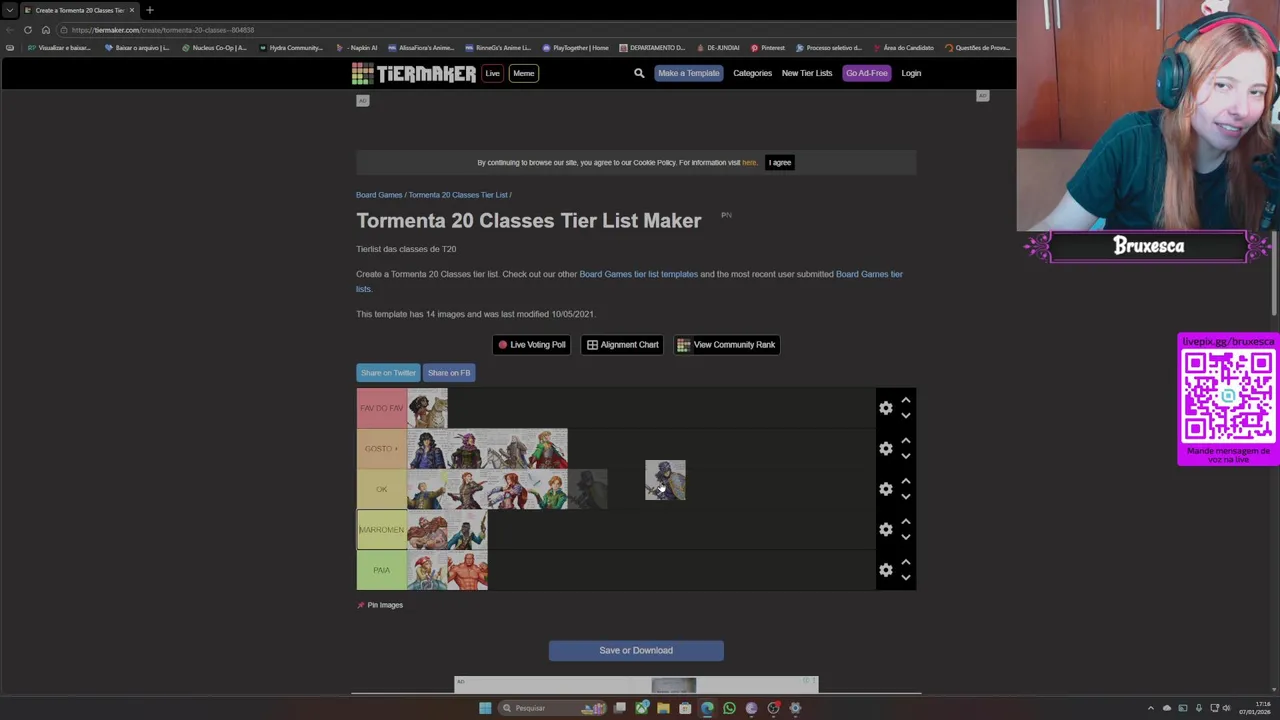This screenshot has width=1280, height=720.
Task: Move MARROMEN tier row down
Action: 906,537
